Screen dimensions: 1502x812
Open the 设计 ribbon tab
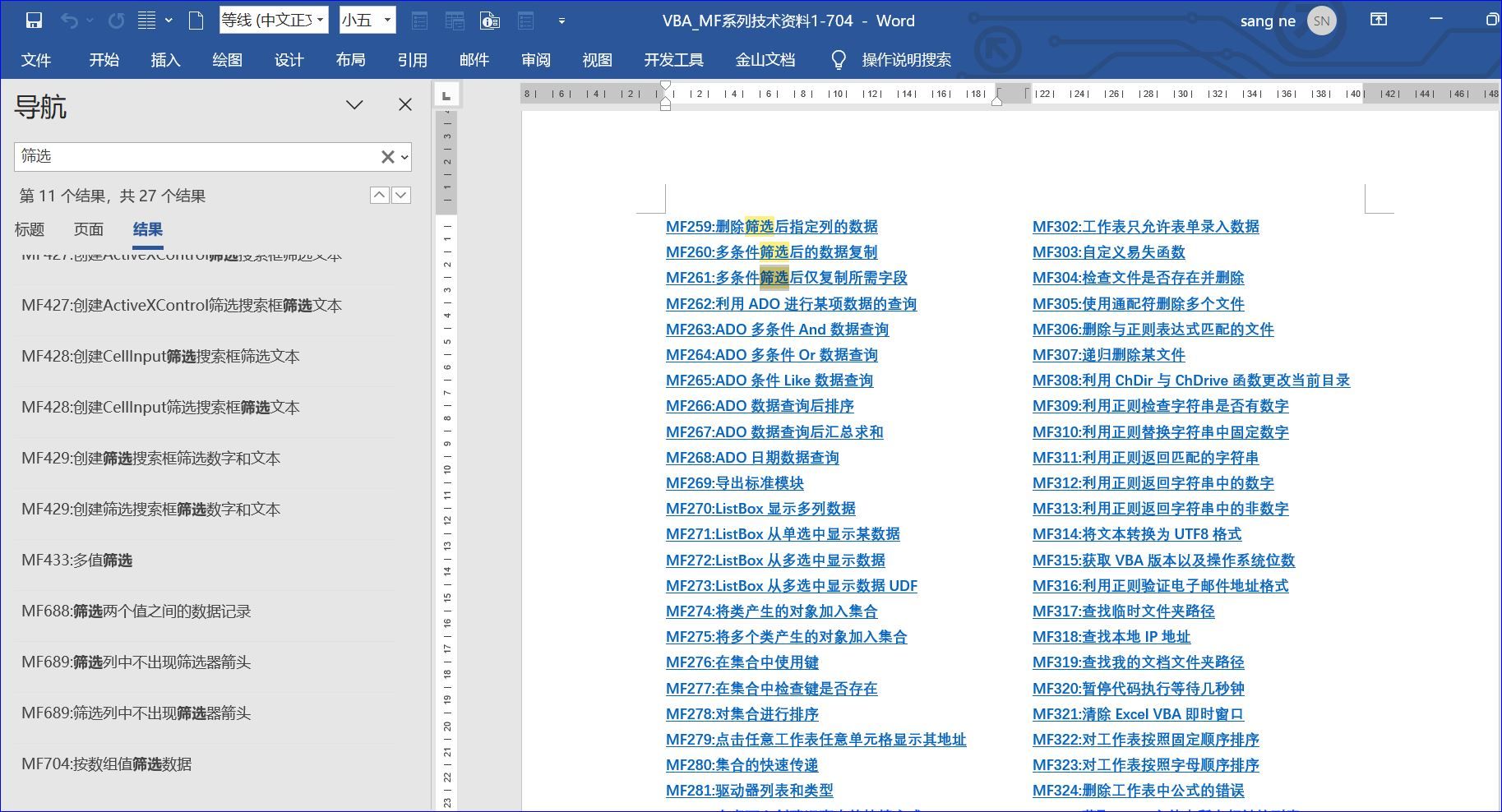click(289, 60)
